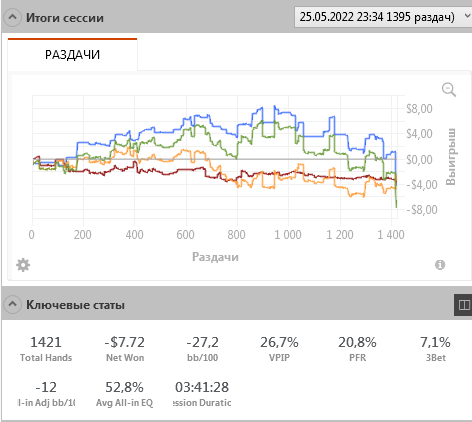Click the Выигрыш y-axis label
472x422 pixels.
[451, 156]
